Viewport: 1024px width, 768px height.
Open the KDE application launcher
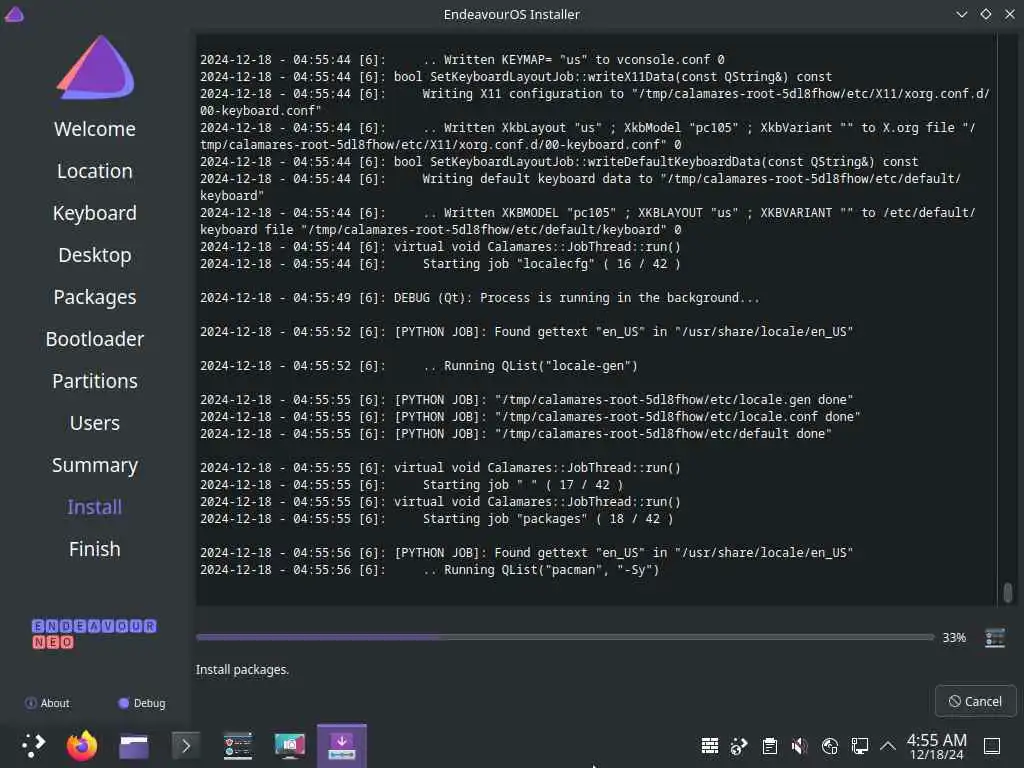tap(33, 745)
